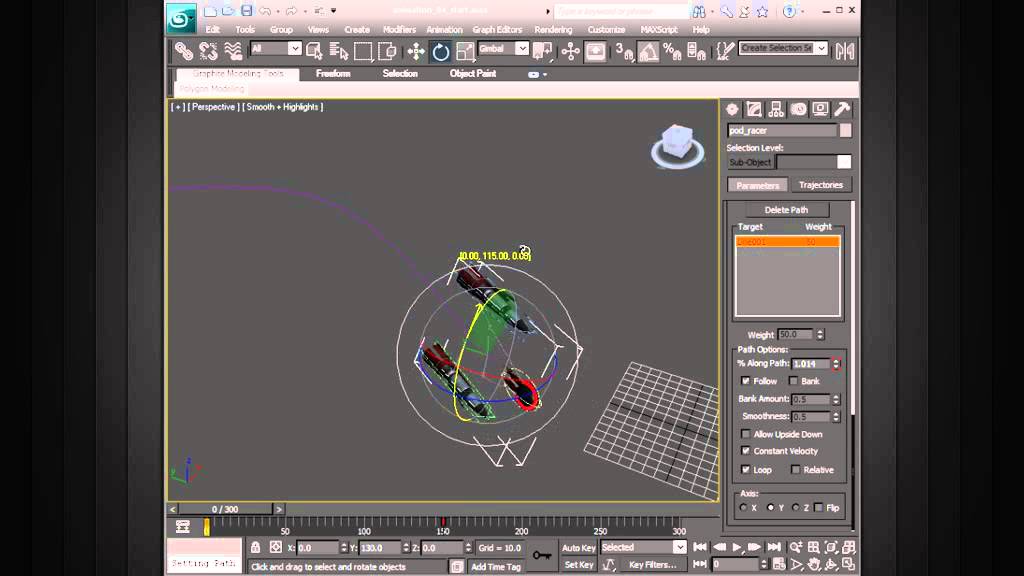Open the Utilities command panel tab
The width and height of the screenshot is (1024, 576).
[842, 109]
